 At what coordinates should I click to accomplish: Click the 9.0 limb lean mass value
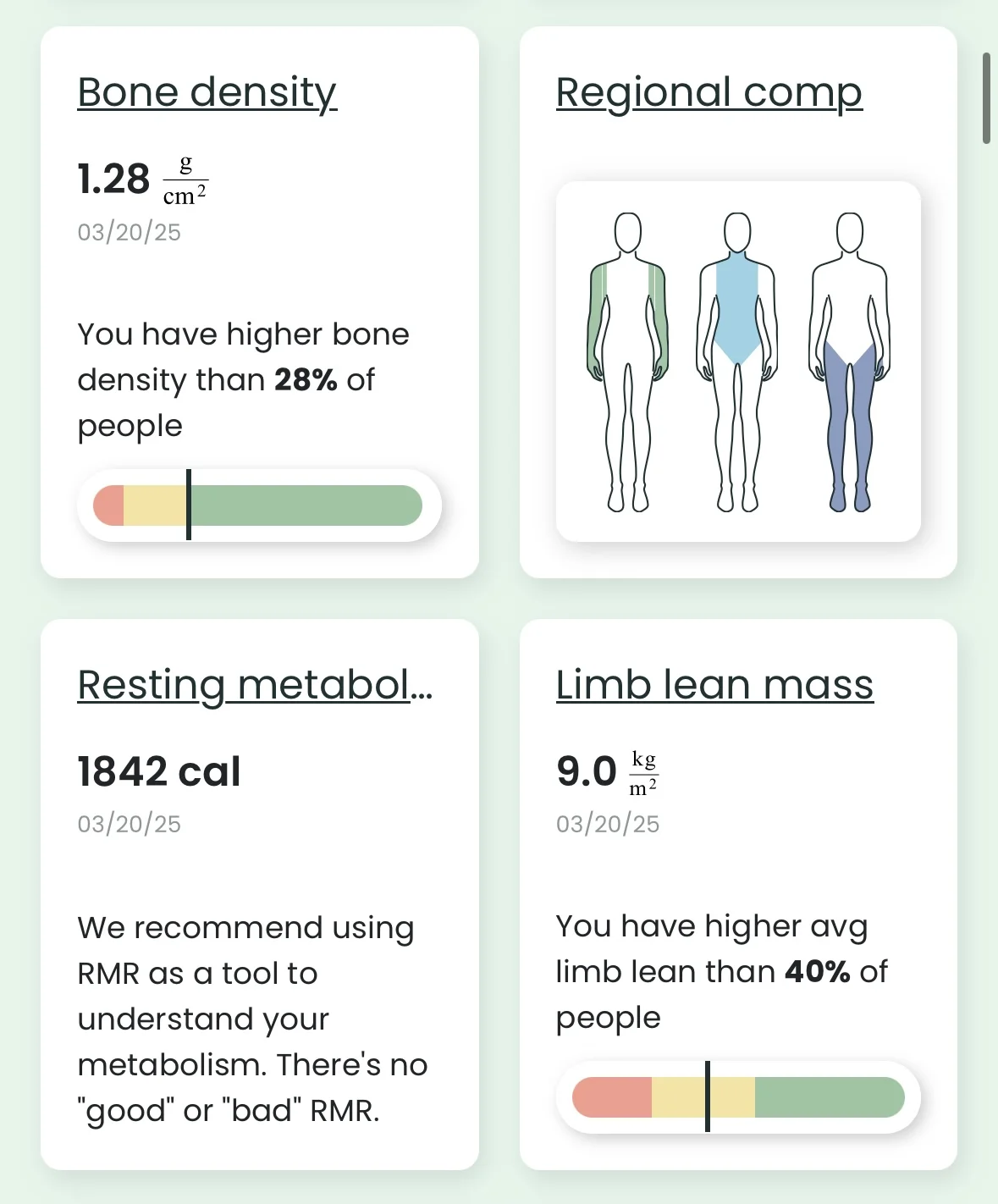pos(586,771)
